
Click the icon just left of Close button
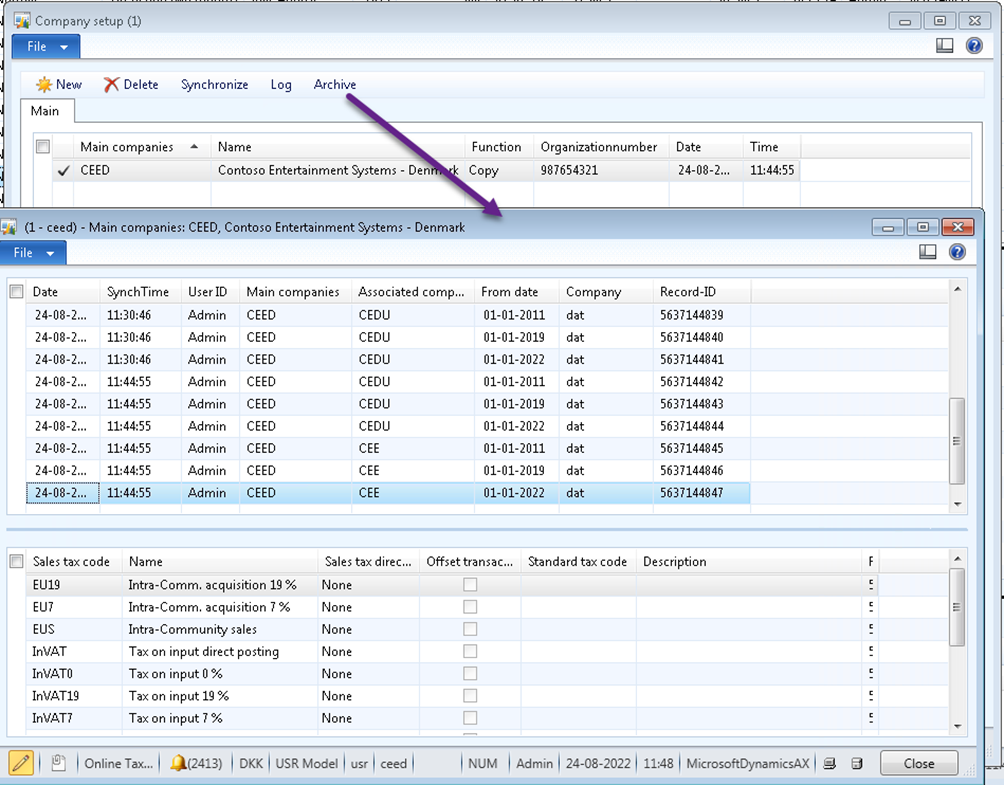[x=857, y=763]
